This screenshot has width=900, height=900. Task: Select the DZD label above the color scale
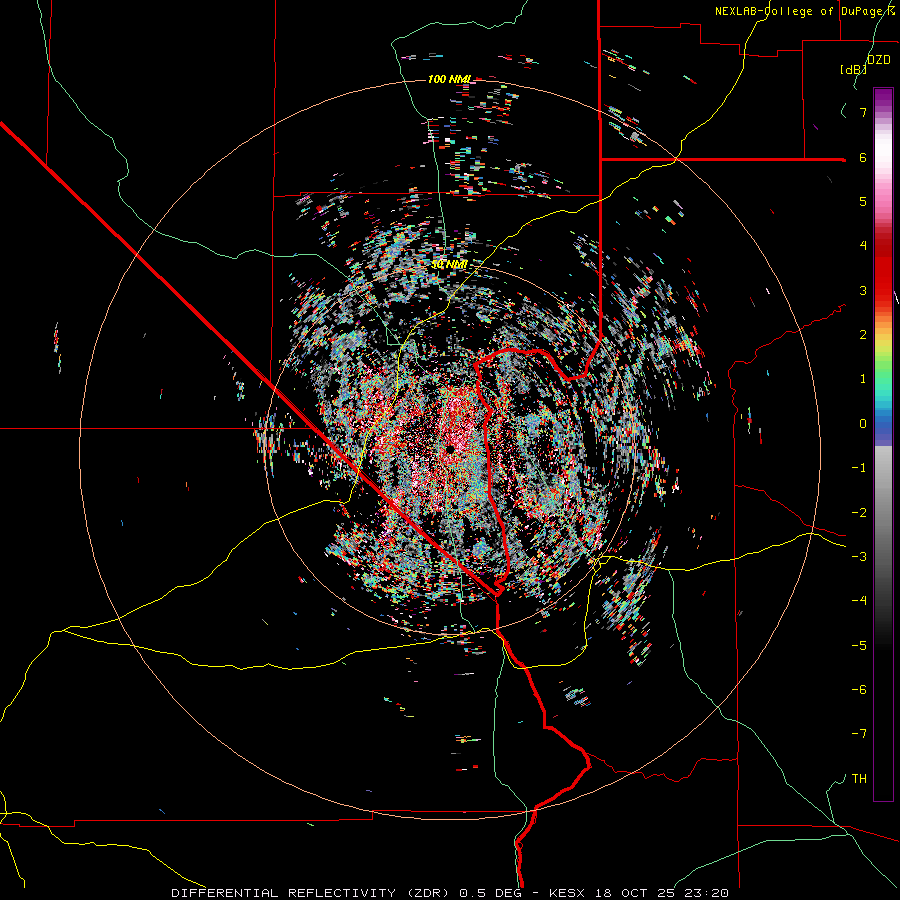[x=878, y=59]
